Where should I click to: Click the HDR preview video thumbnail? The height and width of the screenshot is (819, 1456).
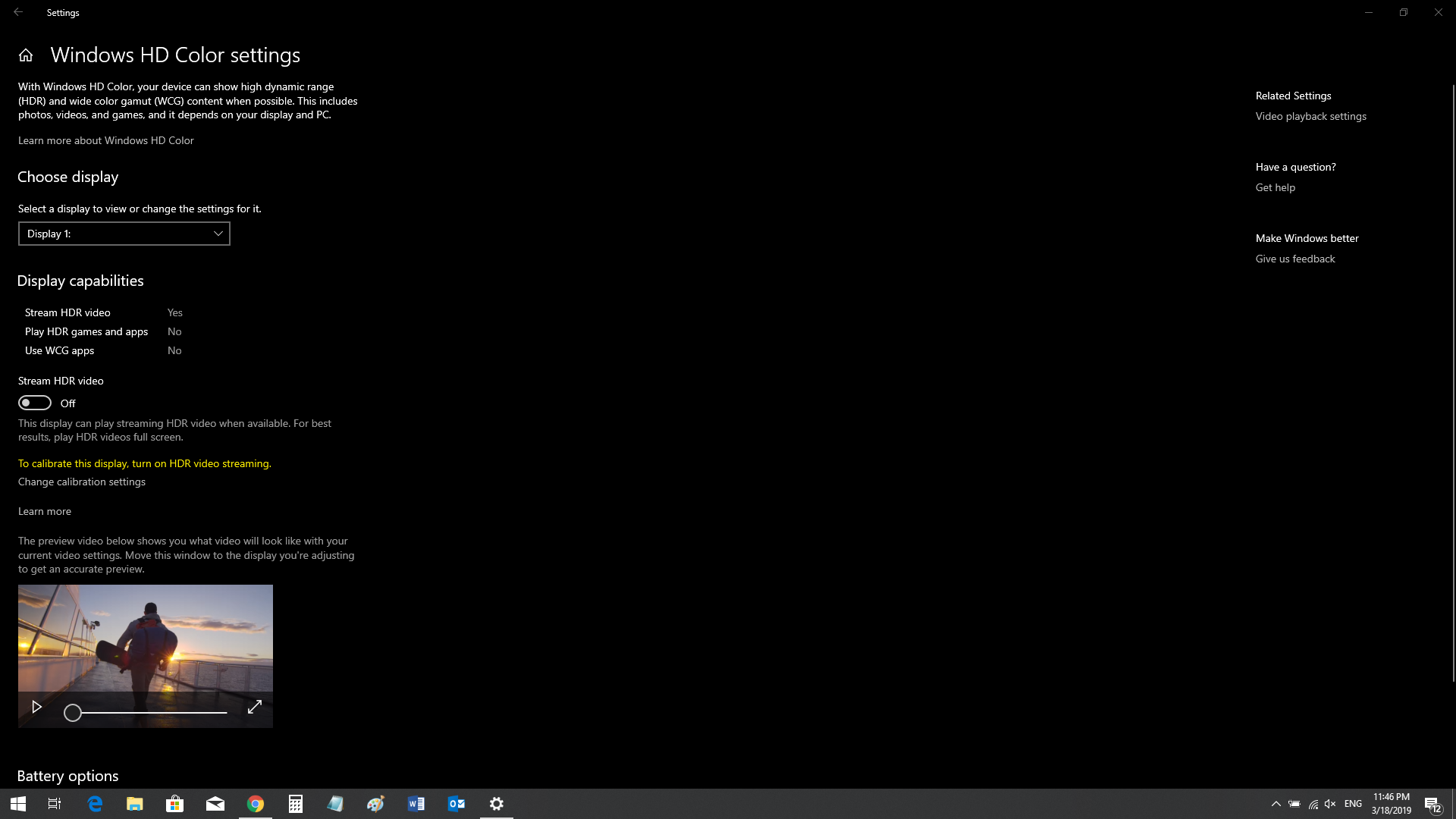[146, 637]
